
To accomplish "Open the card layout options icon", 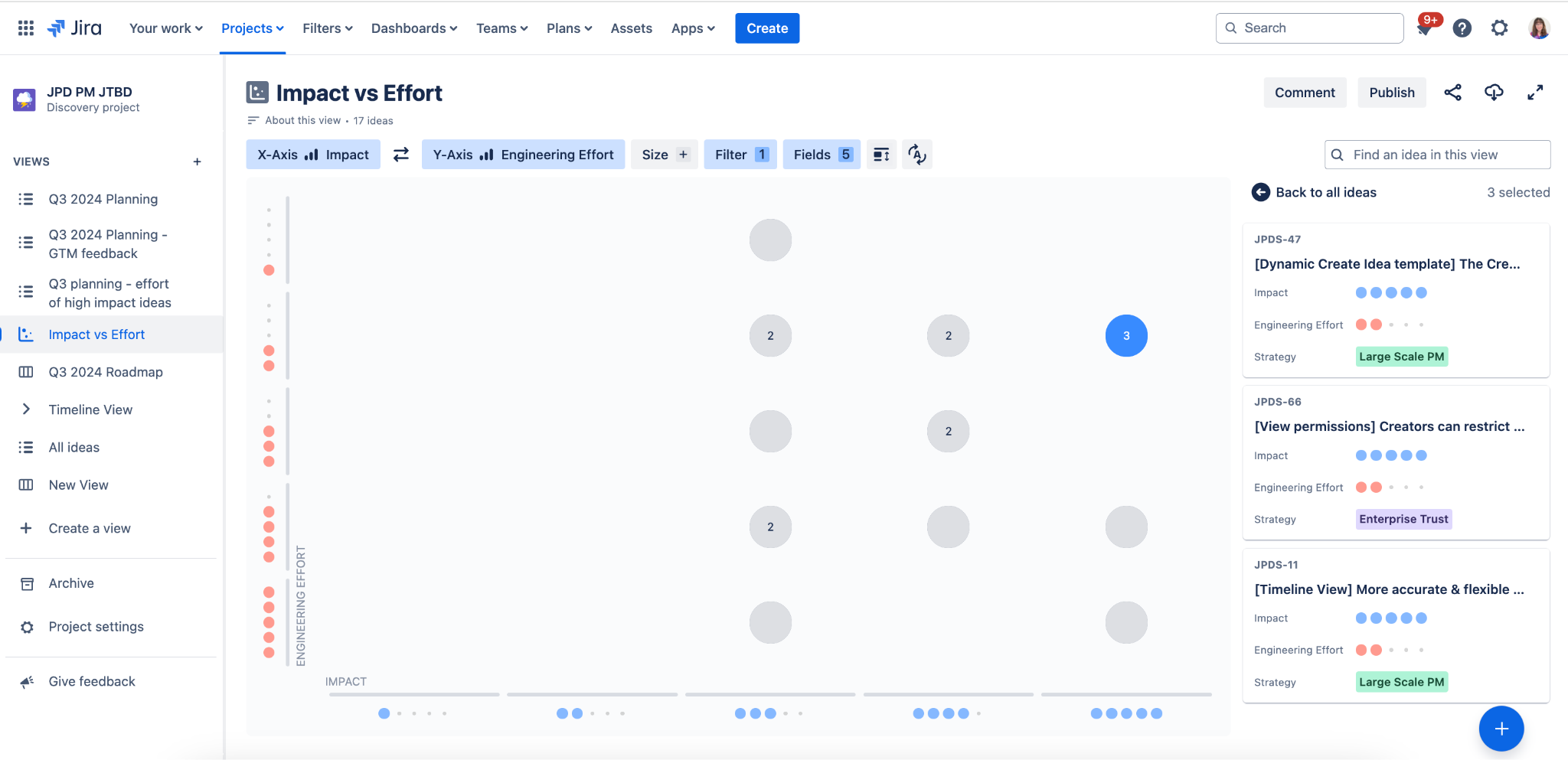I will point(881,155).
